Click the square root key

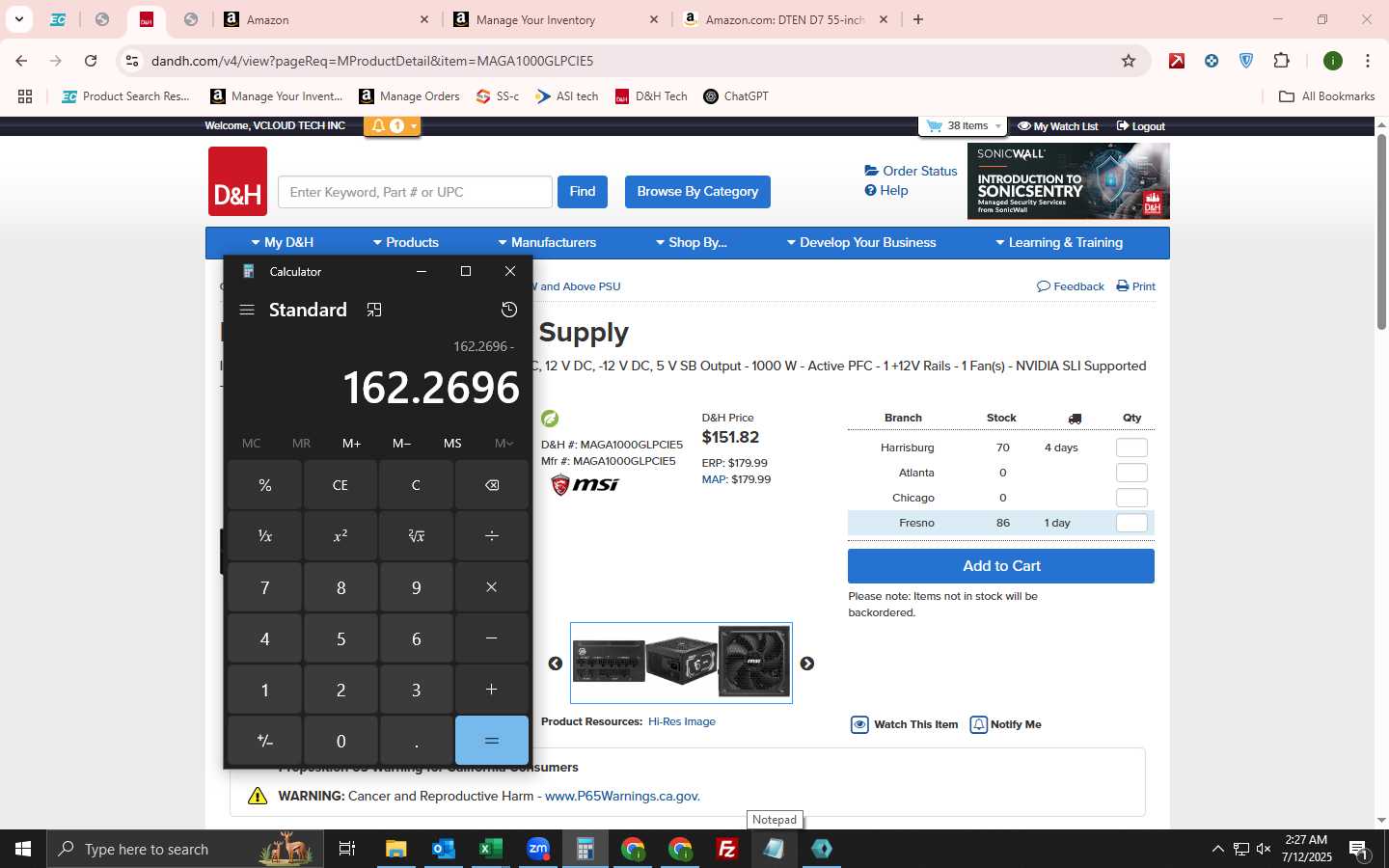[x=416, y=536]
